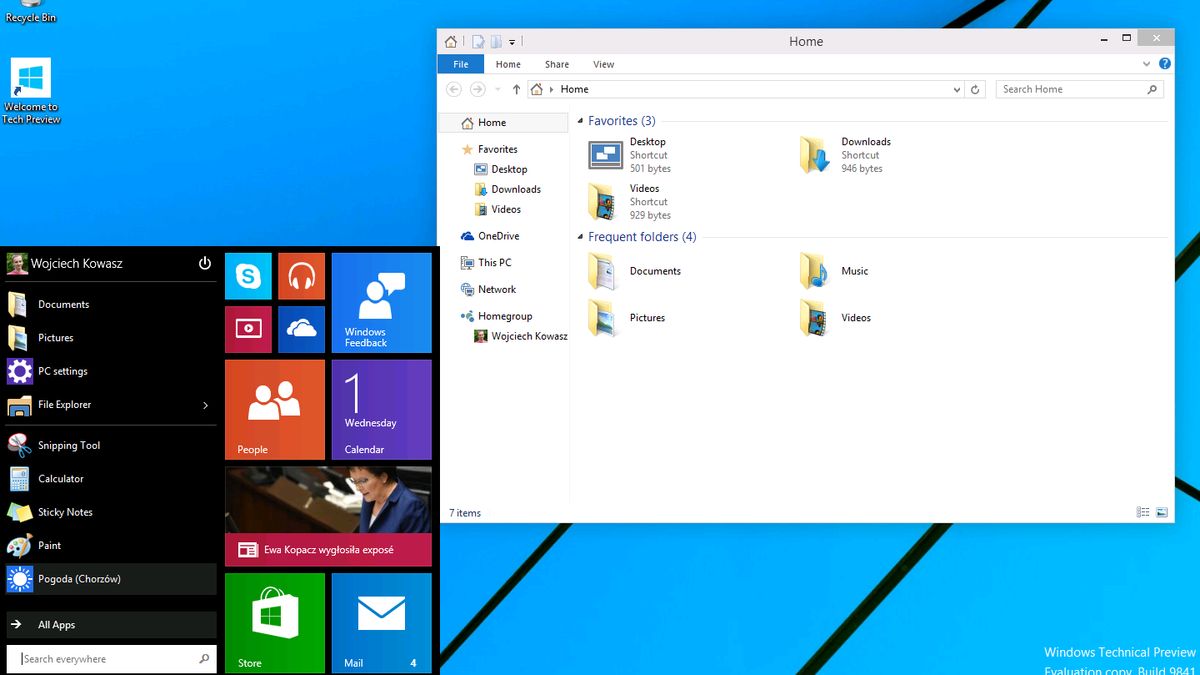Open the Store tile

274,622
